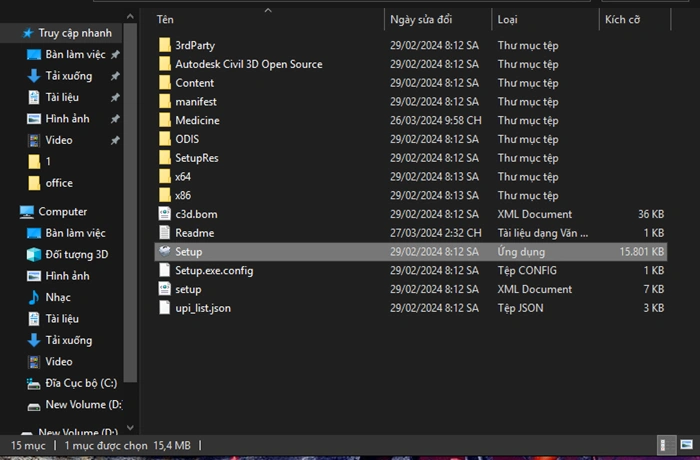This screenshot has height=460, width=700.
Task: Select the office folder in quick access
Action: [59, 183]
